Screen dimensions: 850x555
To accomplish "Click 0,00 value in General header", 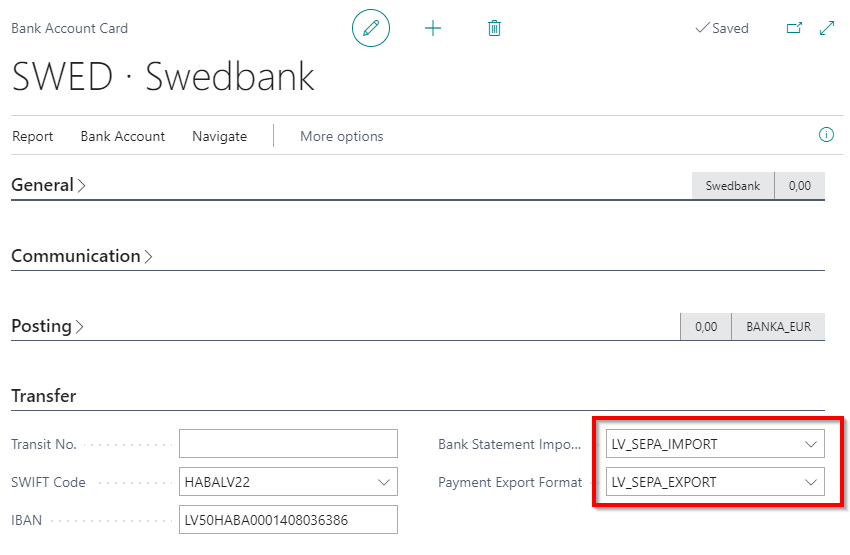I will (x=800, y=186).
